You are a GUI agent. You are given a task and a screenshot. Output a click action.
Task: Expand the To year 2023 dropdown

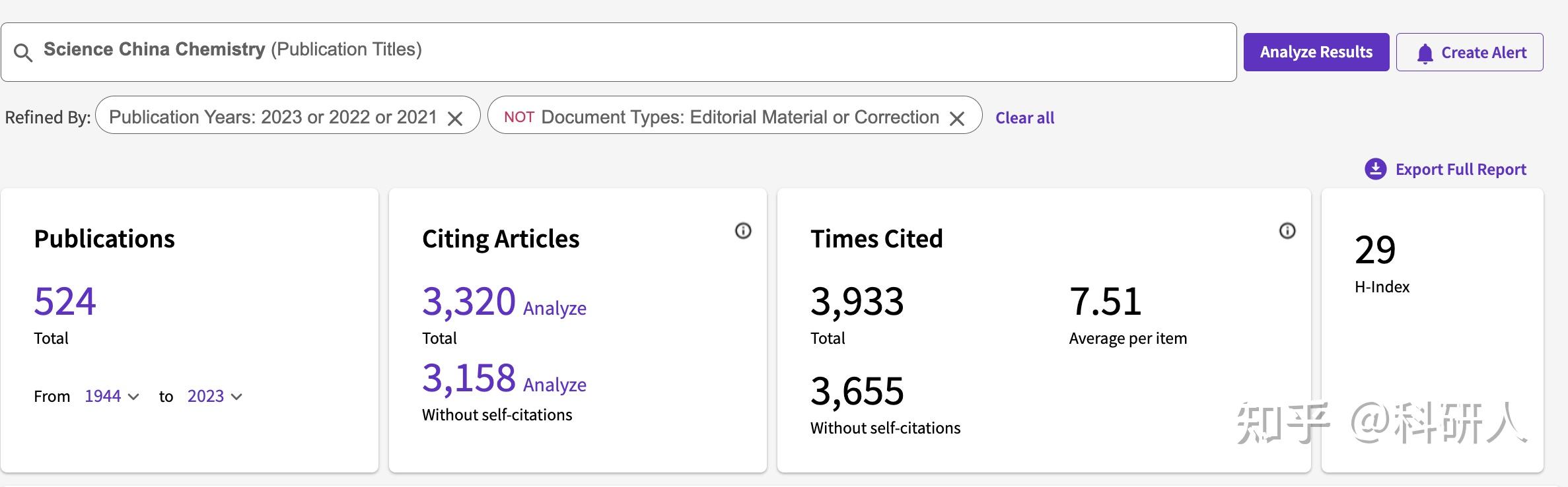[x=215, y=397]
